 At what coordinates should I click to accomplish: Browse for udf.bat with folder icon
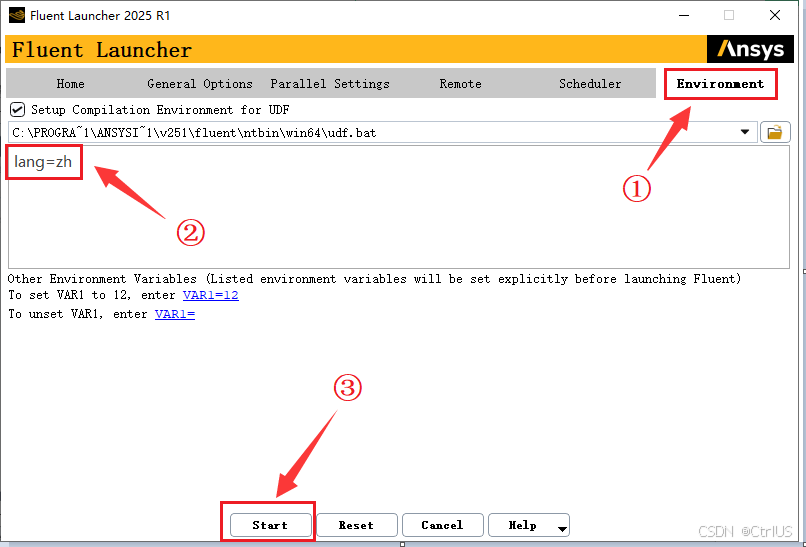click(775, 132)
